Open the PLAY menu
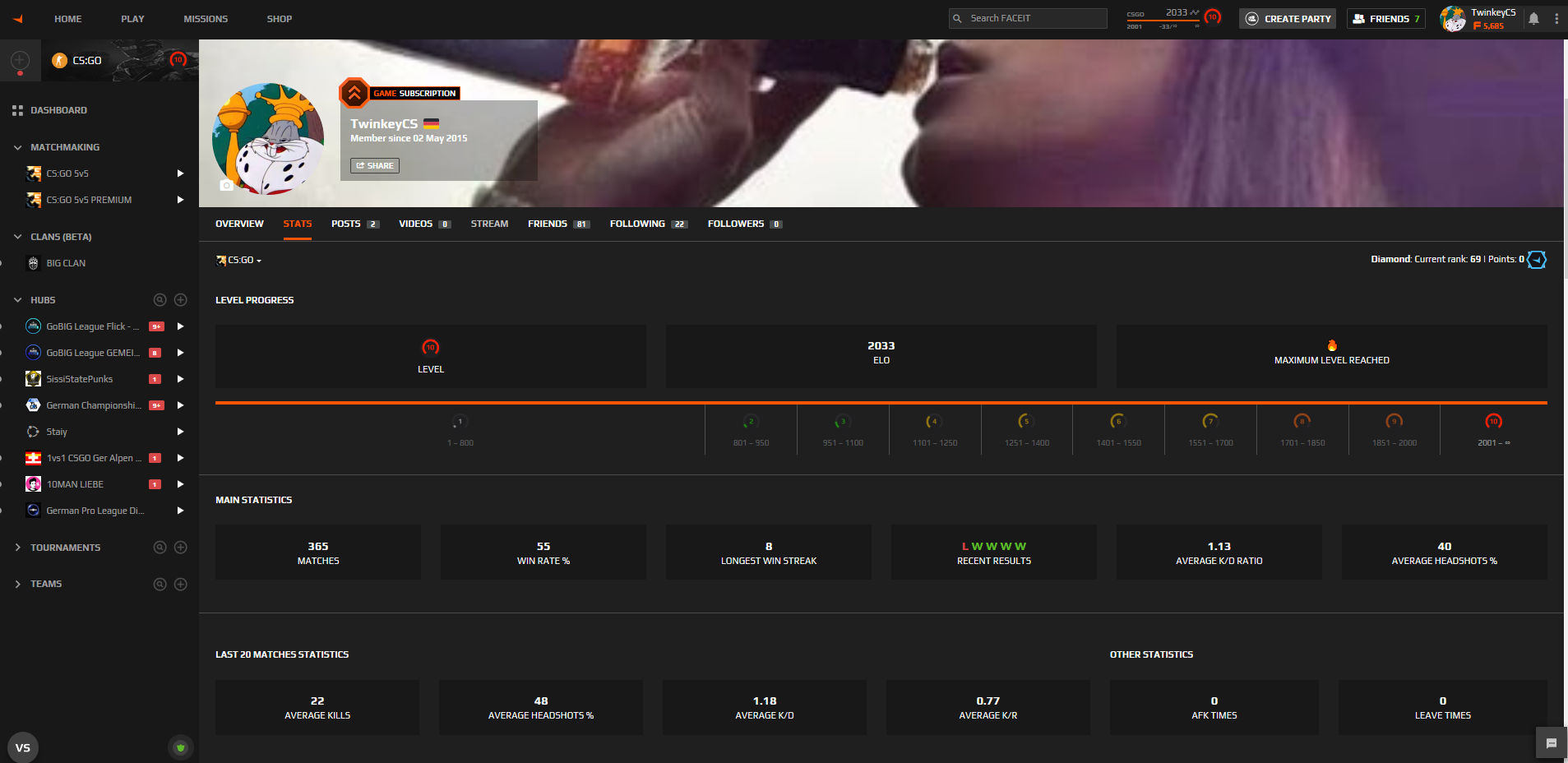The image size is (1568, 763). pyautogui.click(x=132, y=19)
